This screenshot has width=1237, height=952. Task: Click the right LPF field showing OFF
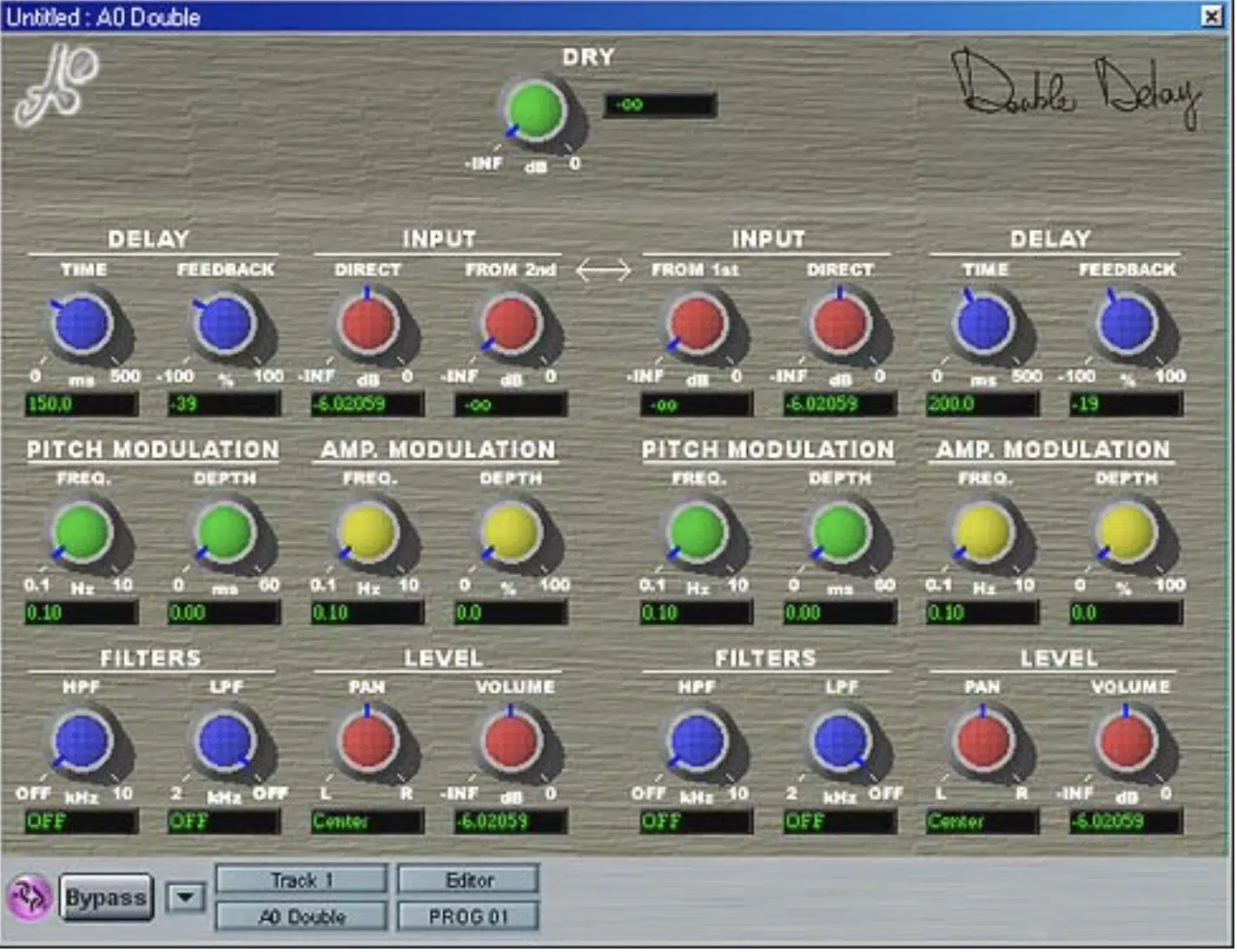point(840,822)
